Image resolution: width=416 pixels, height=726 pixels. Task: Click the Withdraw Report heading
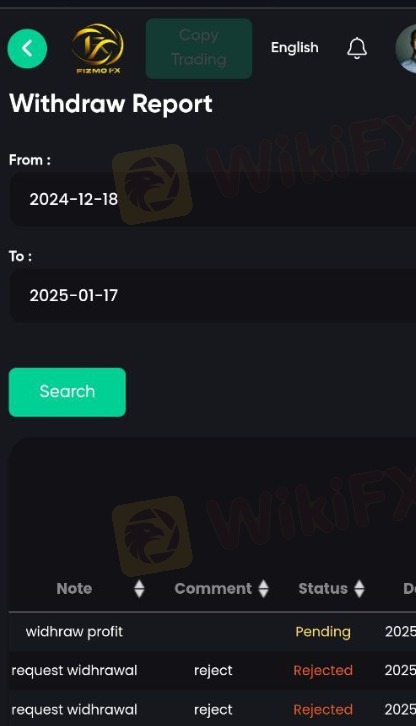[111, 103]
